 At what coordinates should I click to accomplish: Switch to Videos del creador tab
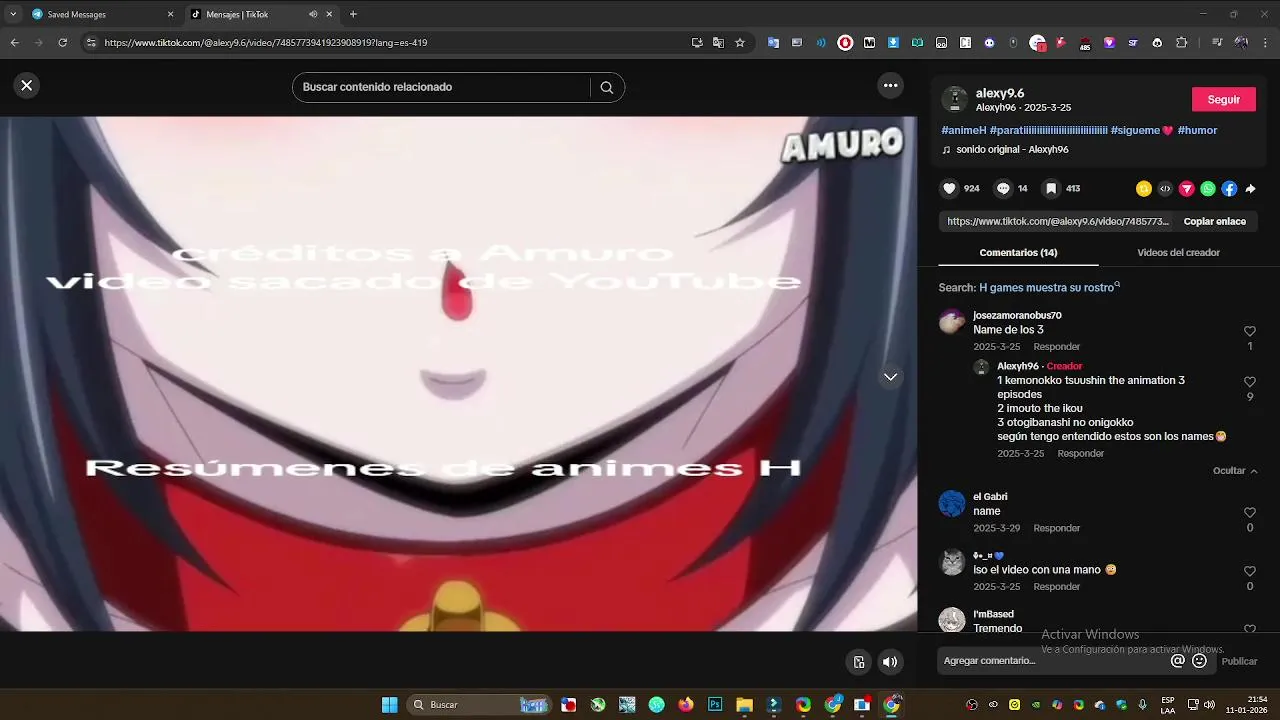click(x=1178, y=252)
